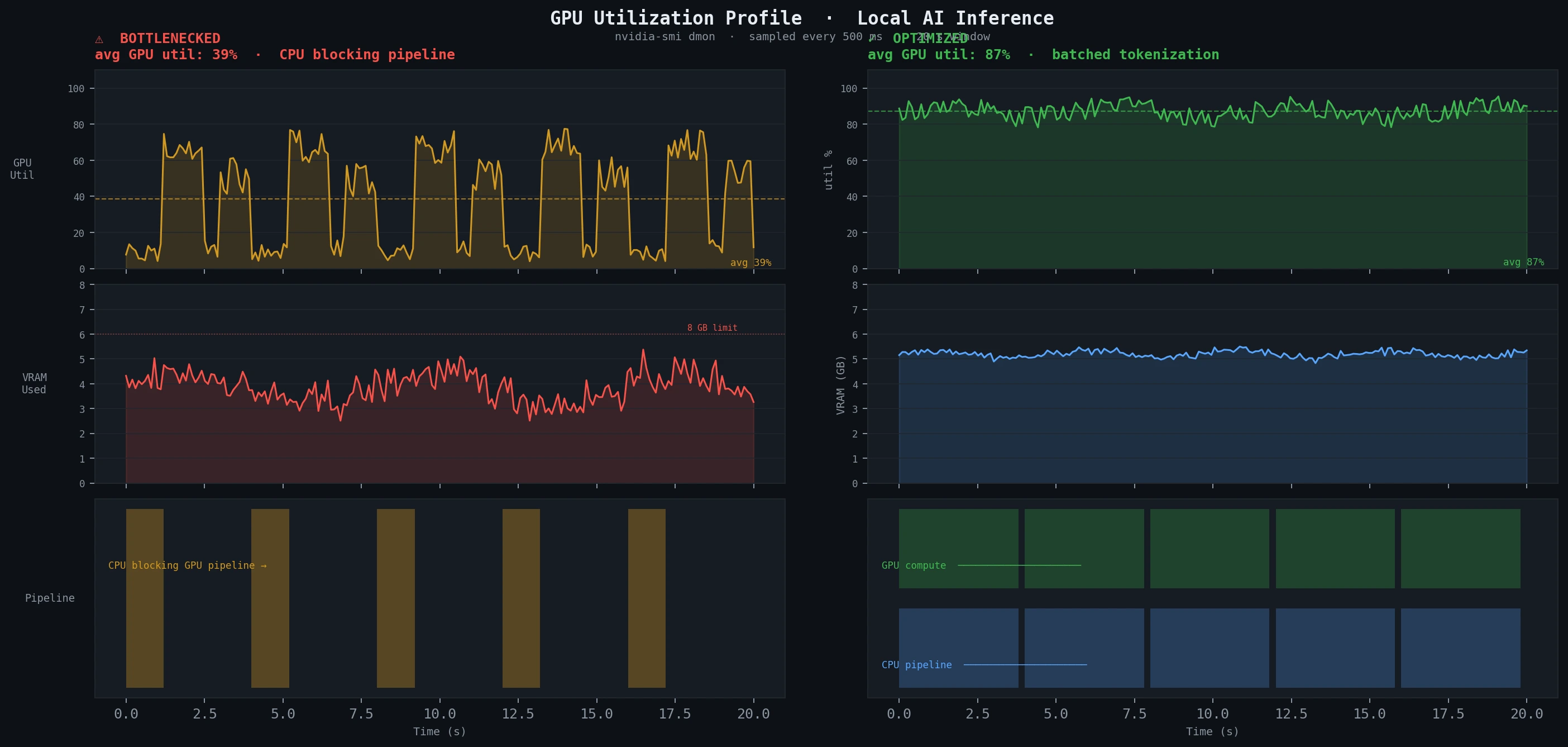
Task: Click the 'GPU Utilization Profile' title
Action: 677,18
